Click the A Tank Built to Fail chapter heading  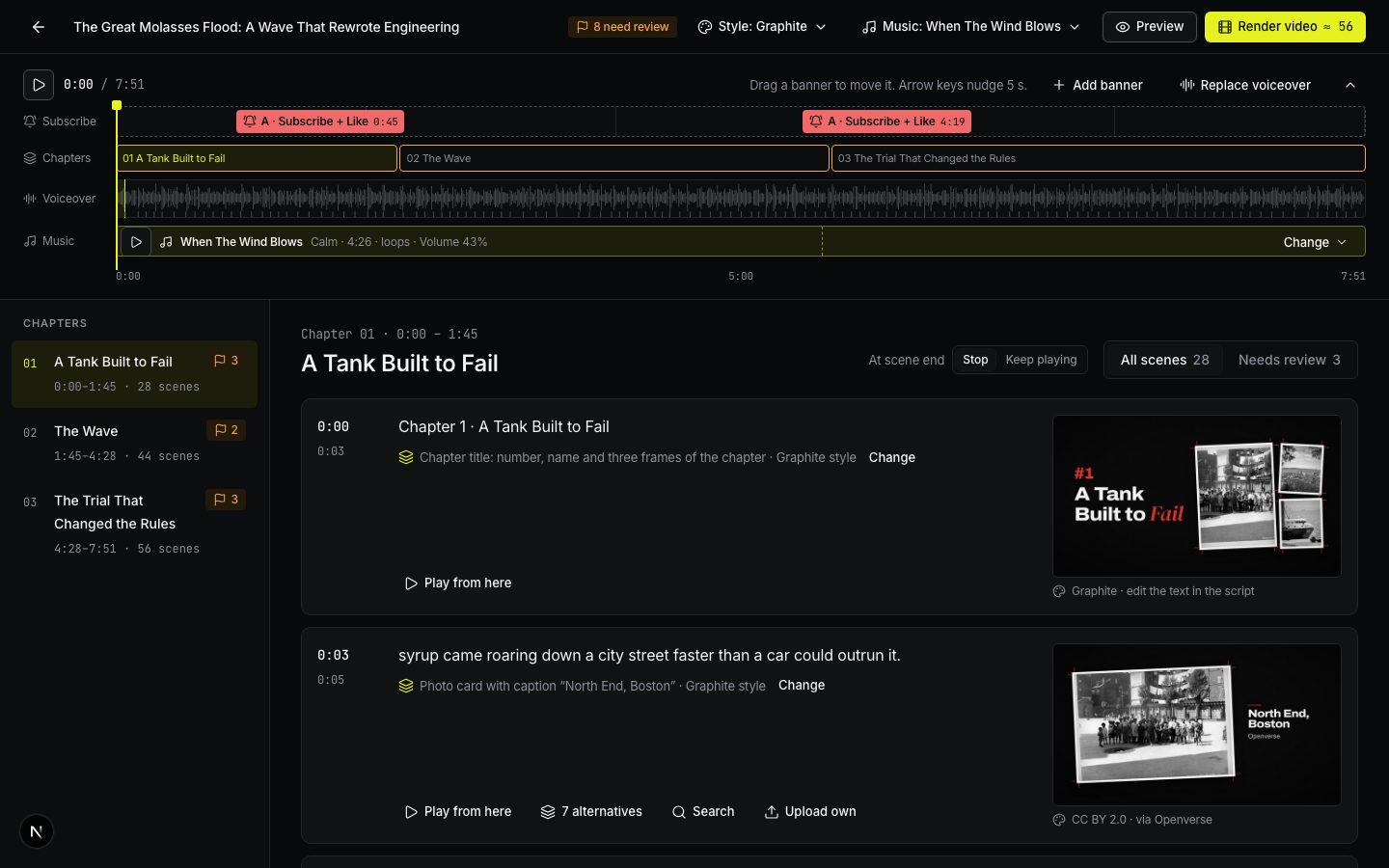coord(399,364)
